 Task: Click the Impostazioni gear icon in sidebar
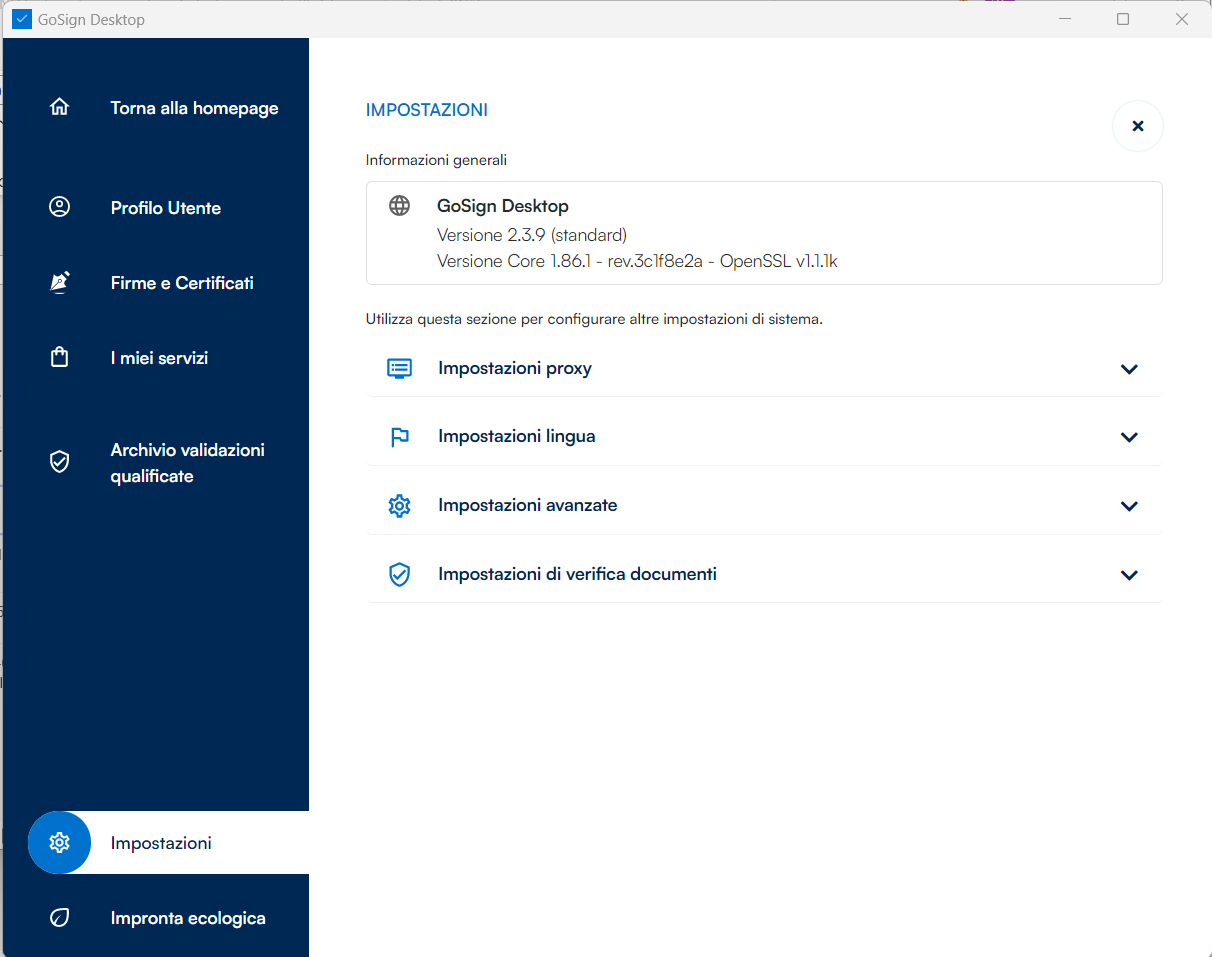click(x=59, y=842)
